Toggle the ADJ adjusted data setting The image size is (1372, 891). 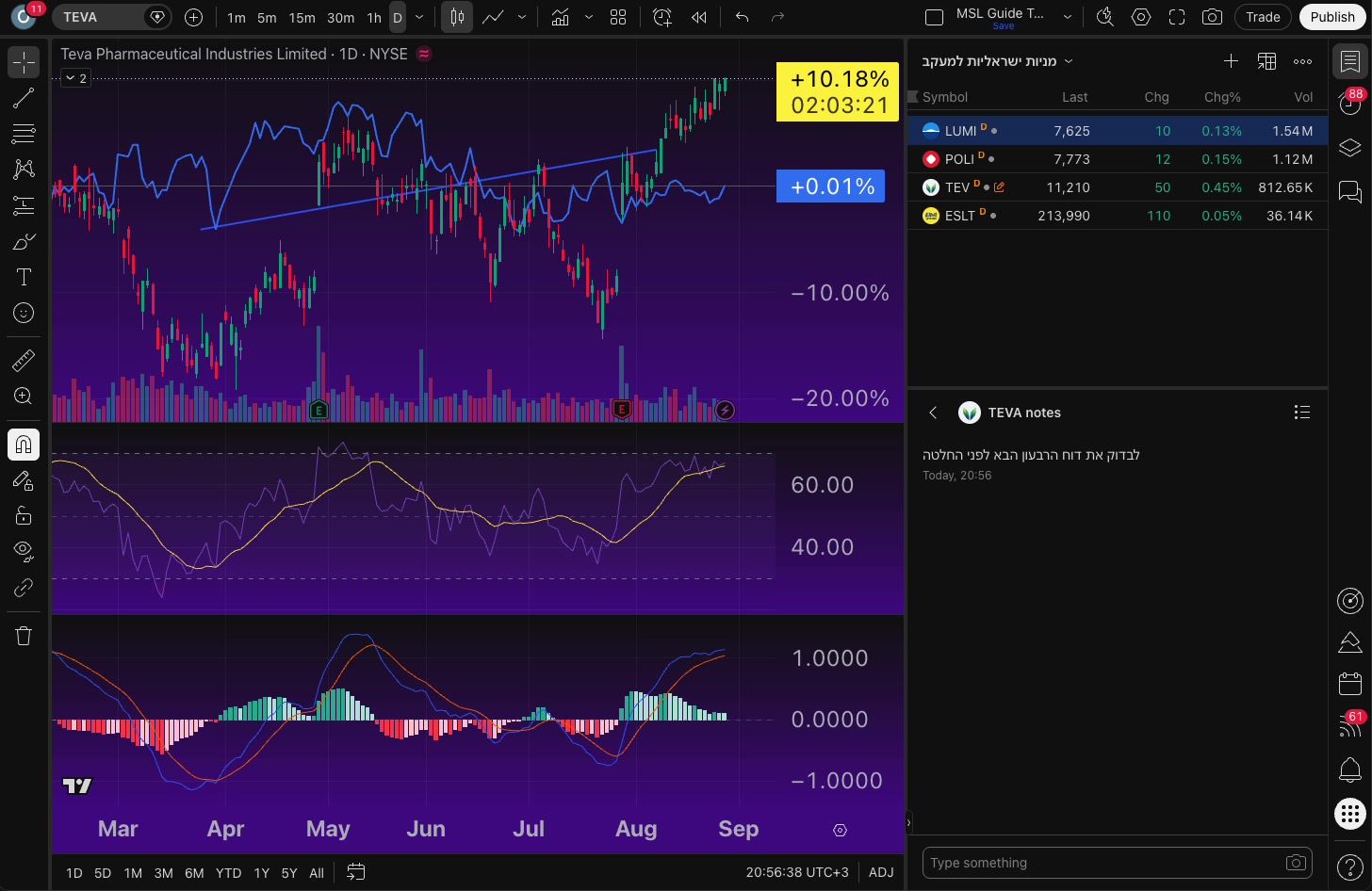click(881, 872)
